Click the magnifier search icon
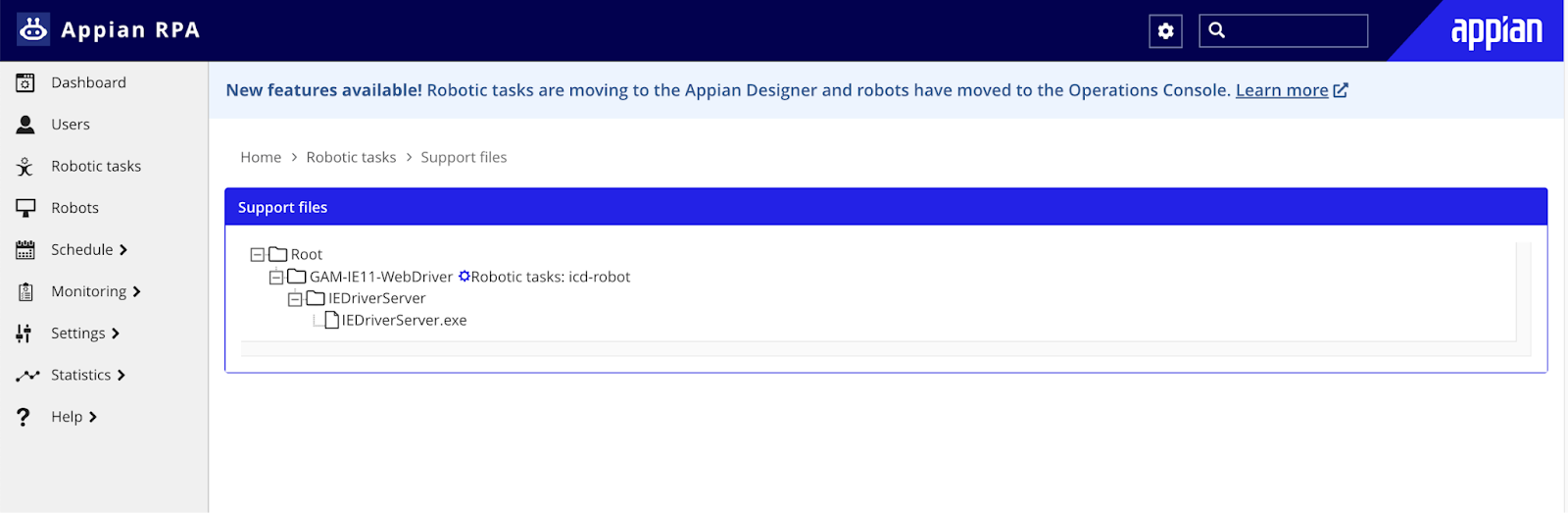 pyautogui.click(x=1217, y=30)
